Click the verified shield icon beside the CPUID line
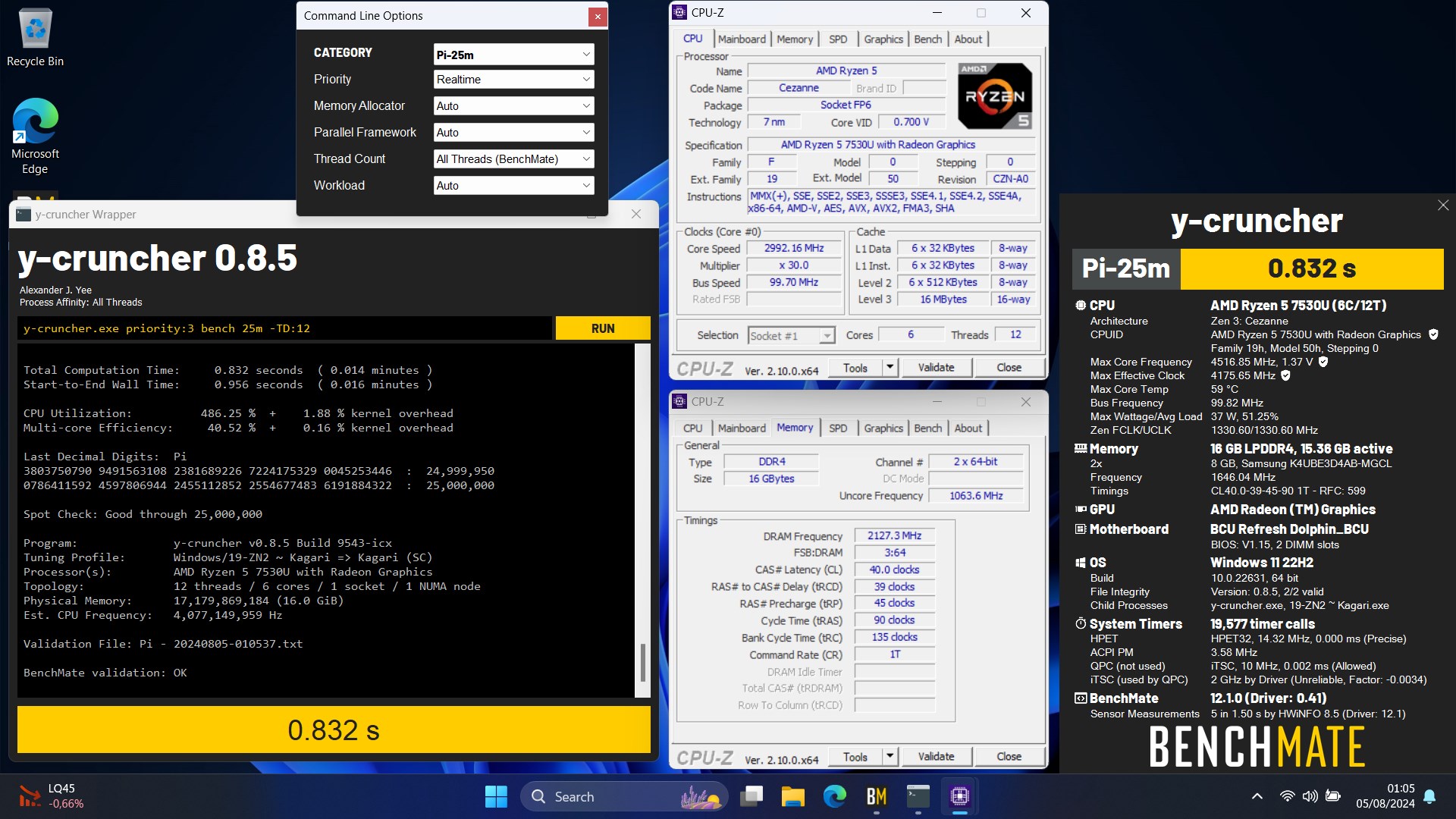This screenshot has height=819, width=1456. pyautogui.click(x=1433, y=334)
